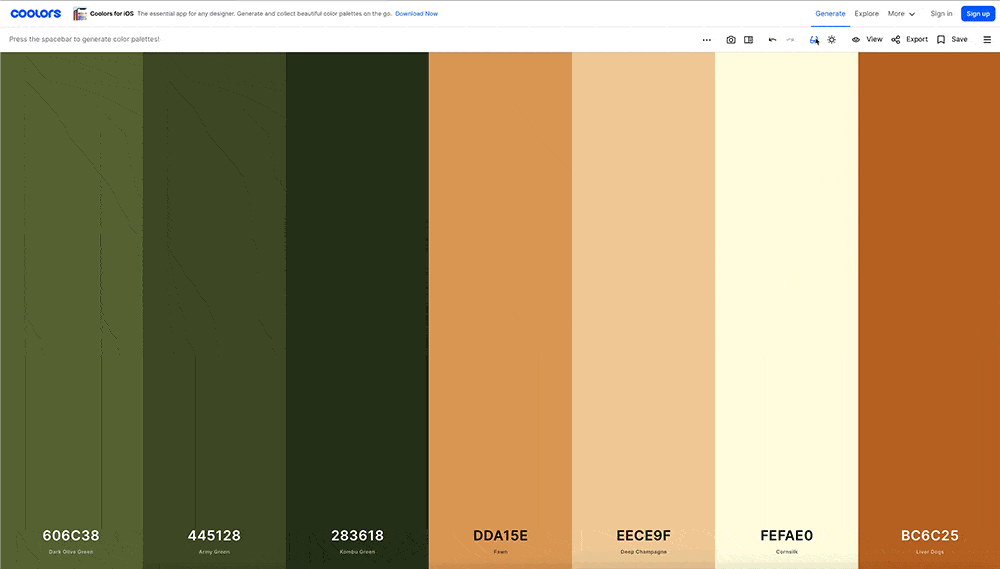Screen dimensions: 1000x569
Task: Open the palette layout panel icon
Action: tap(749, 40)
